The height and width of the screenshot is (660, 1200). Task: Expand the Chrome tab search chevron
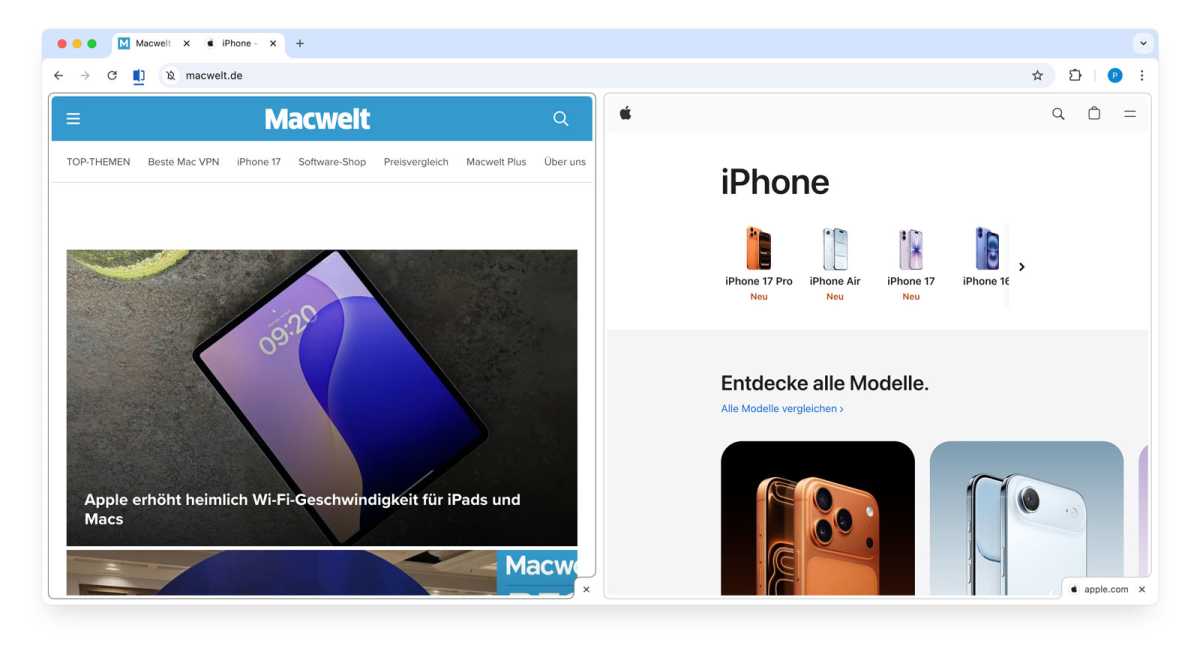[1141, 43]
